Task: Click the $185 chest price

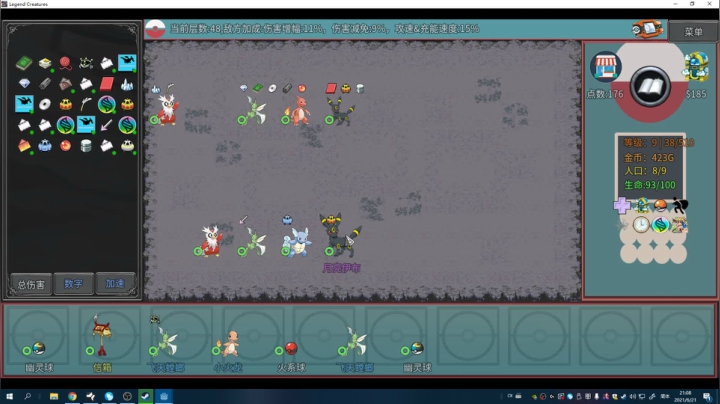Action: 696,94
